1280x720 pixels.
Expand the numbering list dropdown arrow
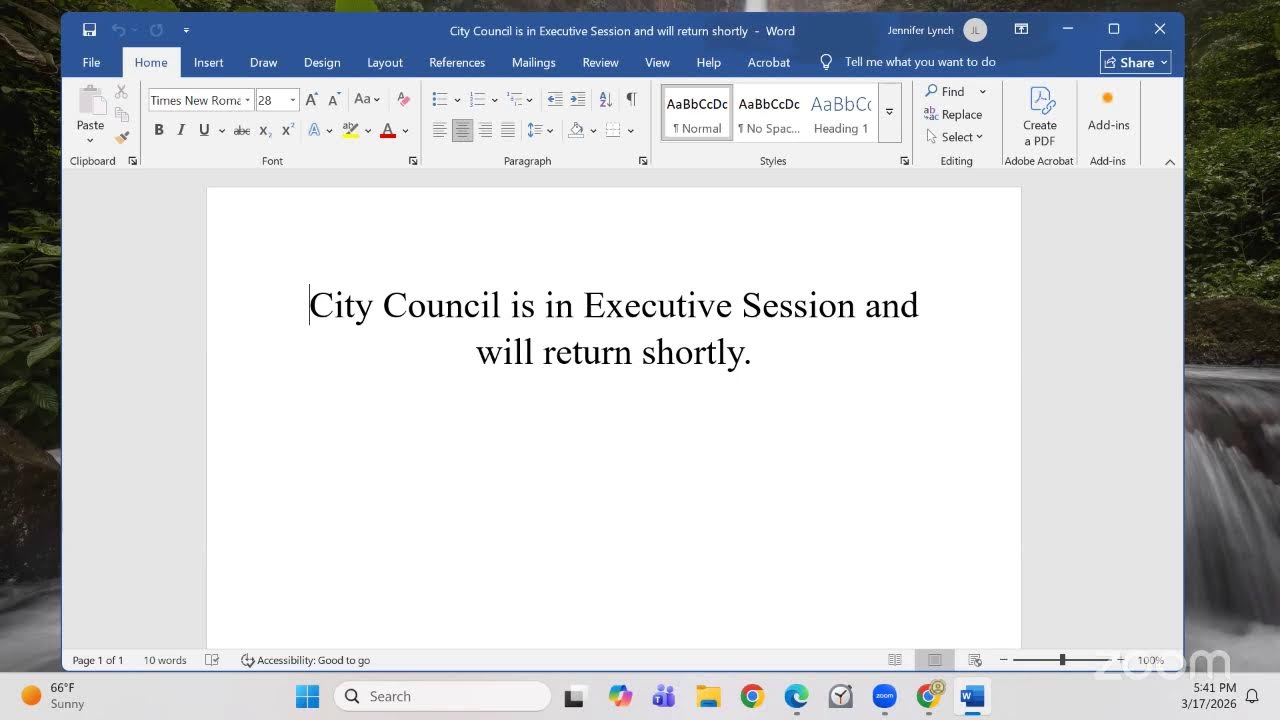pyautogui.click(x=494, y=100)
